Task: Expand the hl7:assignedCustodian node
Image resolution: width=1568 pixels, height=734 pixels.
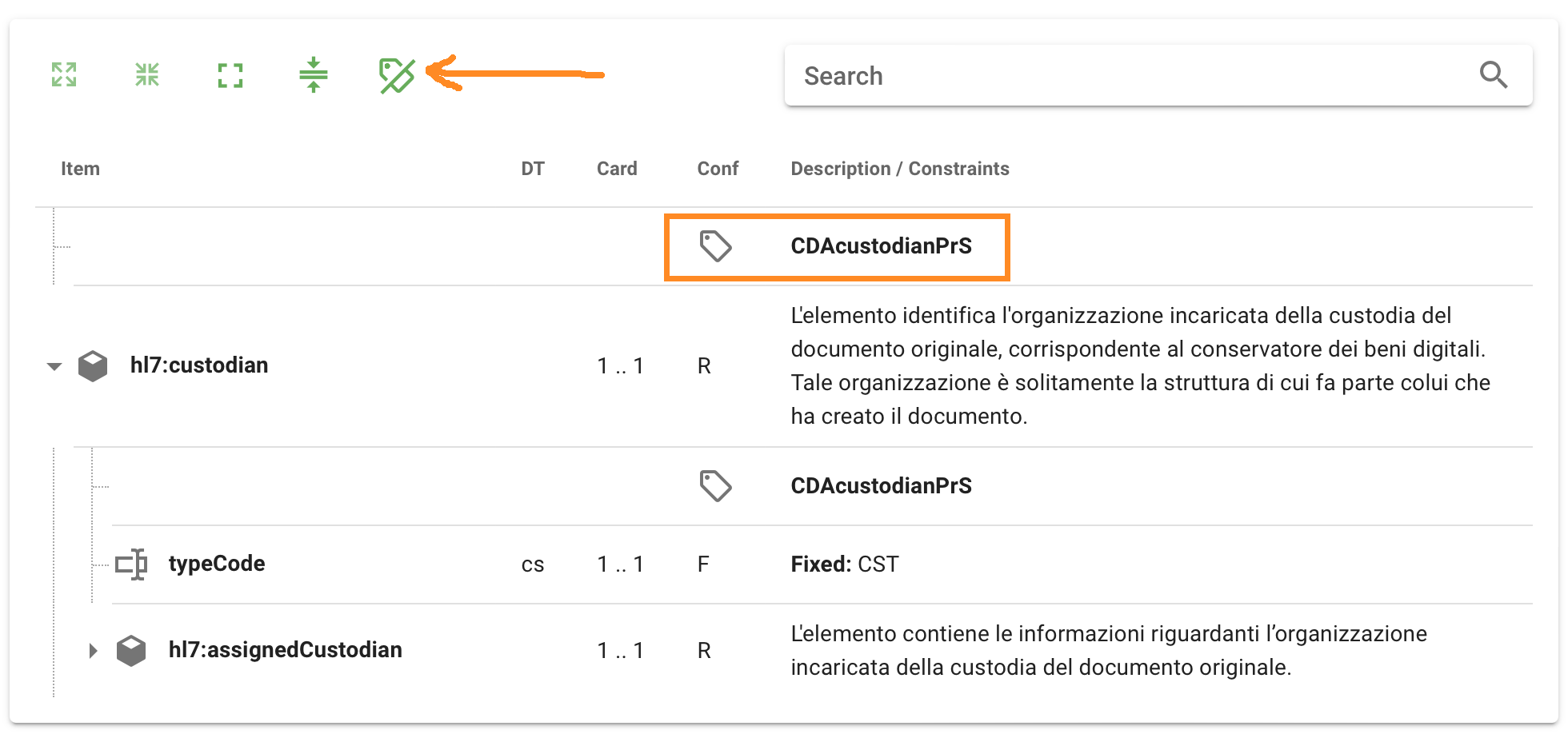Action: [x=93, y=651]
